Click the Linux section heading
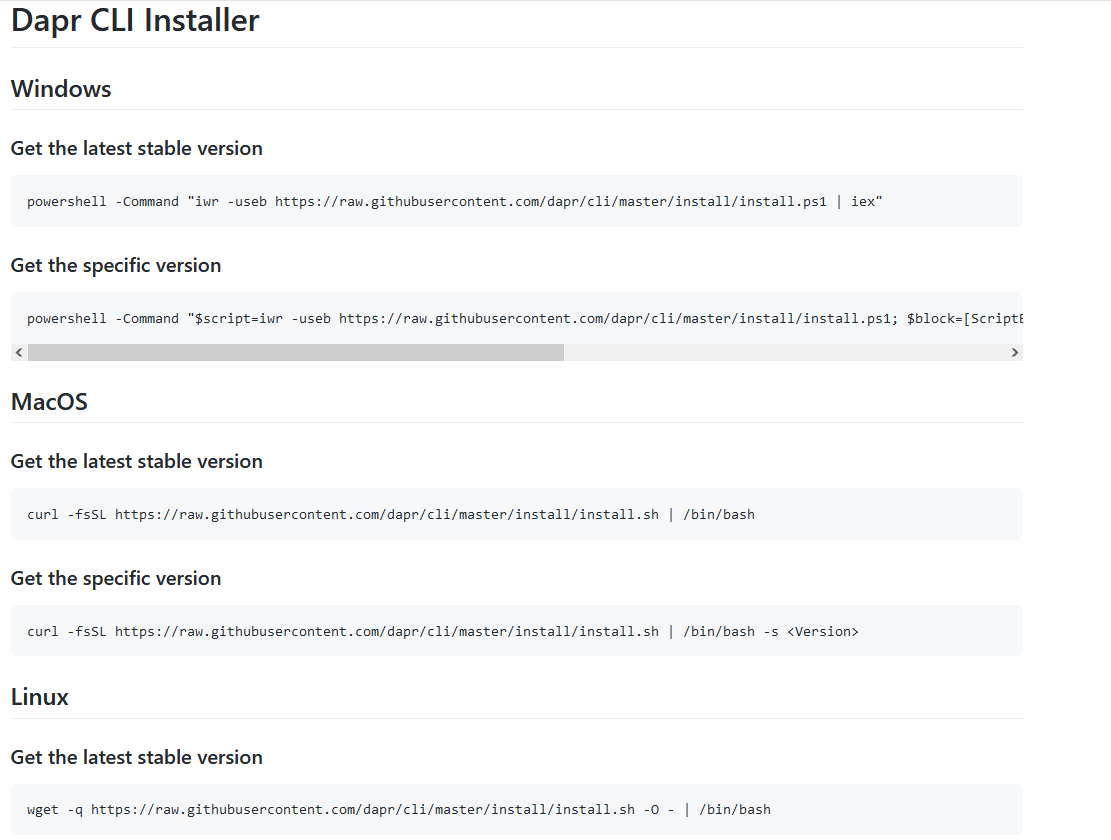 [x=40, y=698]
